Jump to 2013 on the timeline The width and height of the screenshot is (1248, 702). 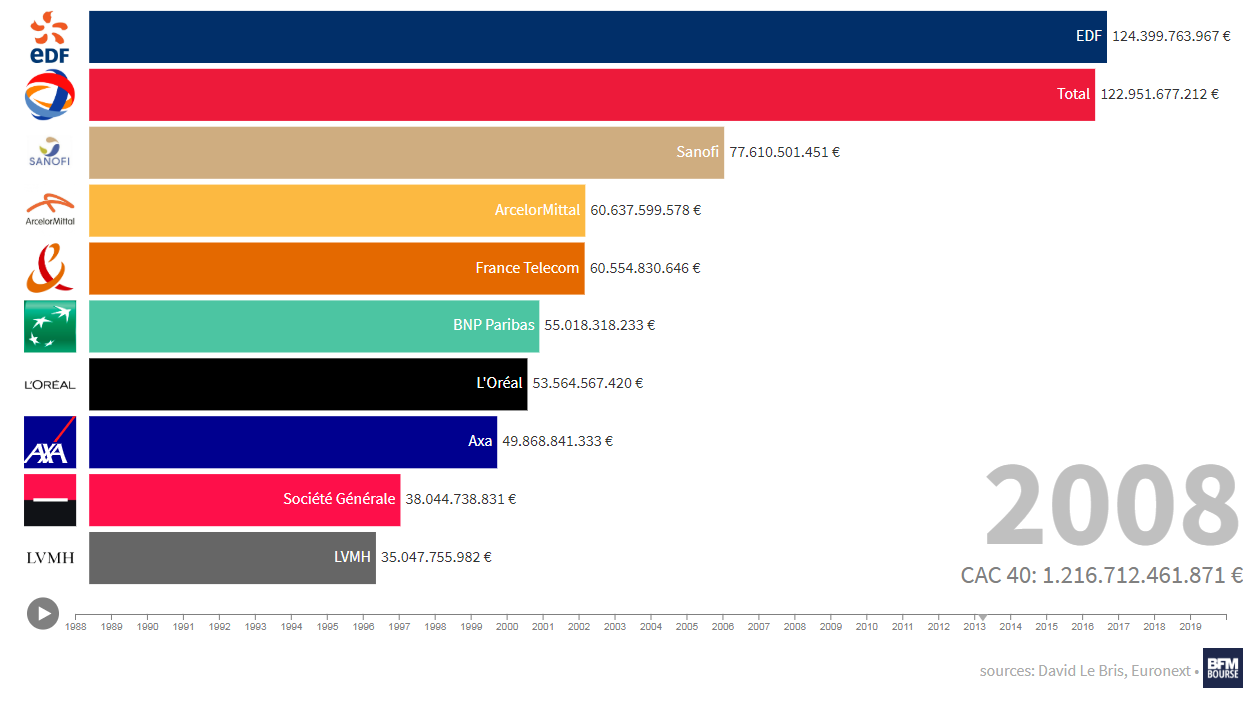tap(975, 626)
